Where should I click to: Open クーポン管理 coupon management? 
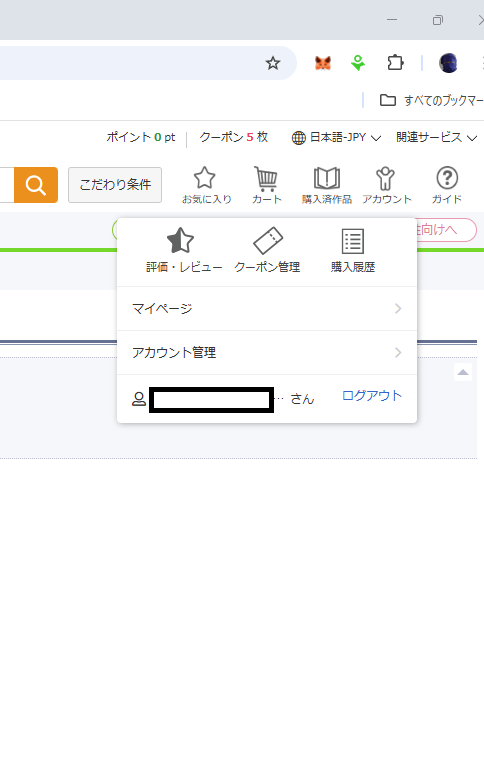click(x=267, y=251)
